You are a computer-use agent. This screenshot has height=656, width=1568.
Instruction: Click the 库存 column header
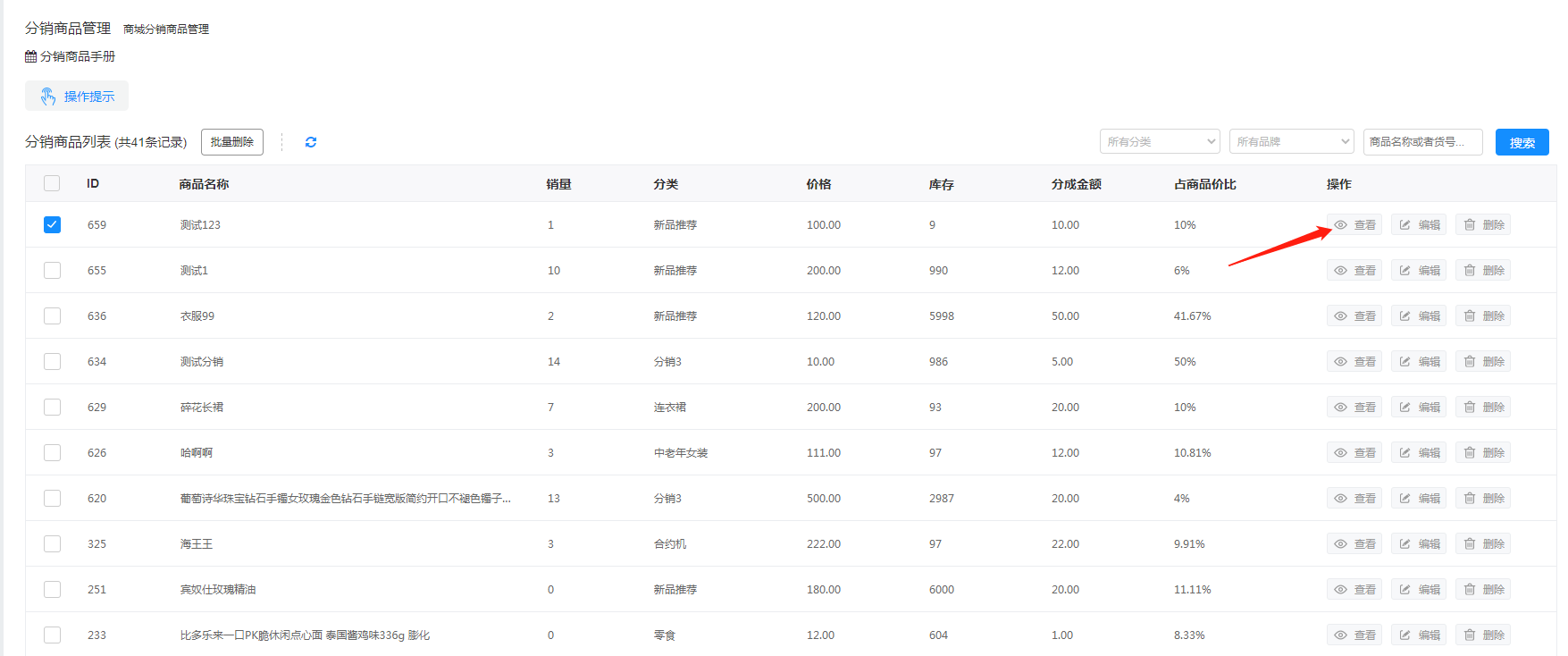(x=941, y=184)
